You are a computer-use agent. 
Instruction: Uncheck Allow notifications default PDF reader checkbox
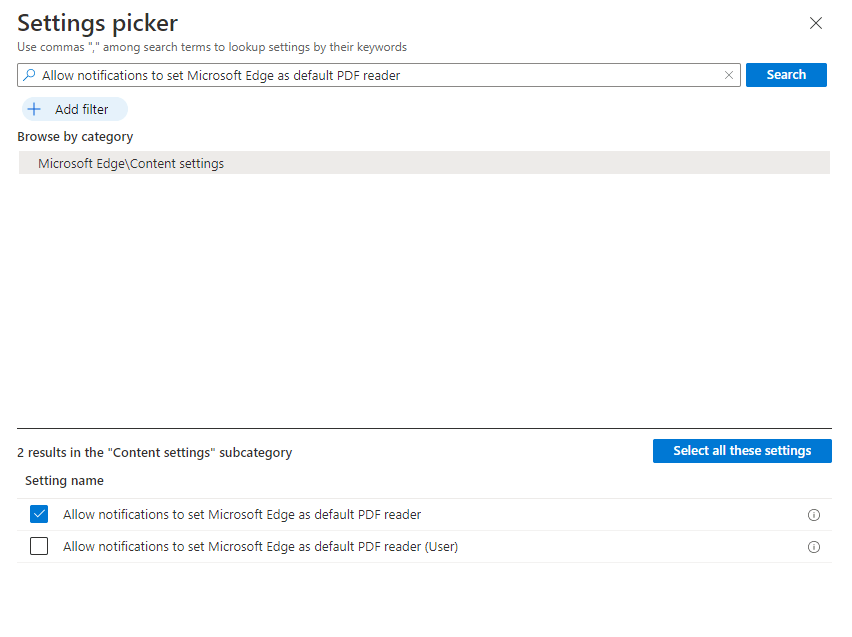pyautogui.click(x=39, y=515)
